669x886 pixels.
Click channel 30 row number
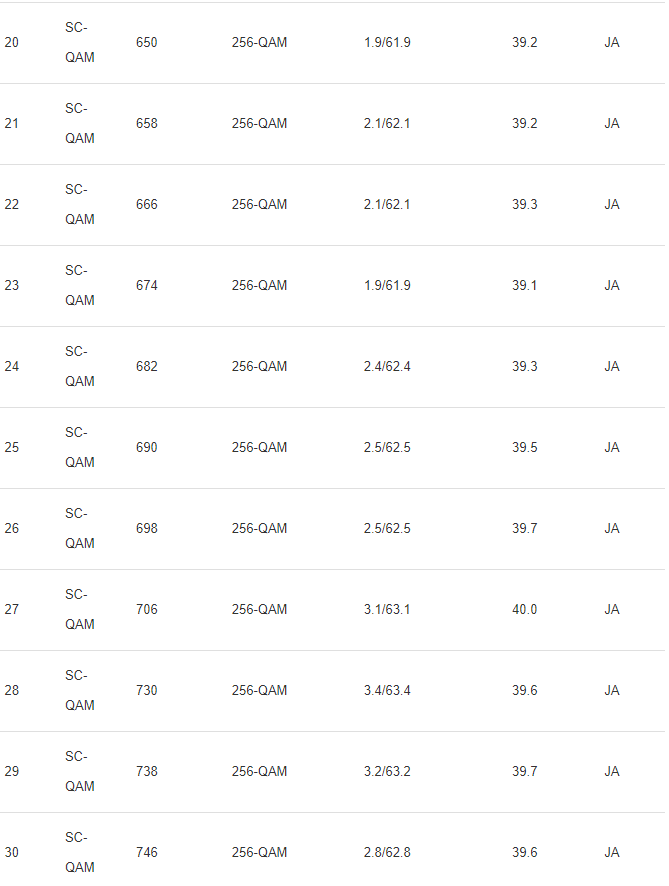(x=11, y=852)
